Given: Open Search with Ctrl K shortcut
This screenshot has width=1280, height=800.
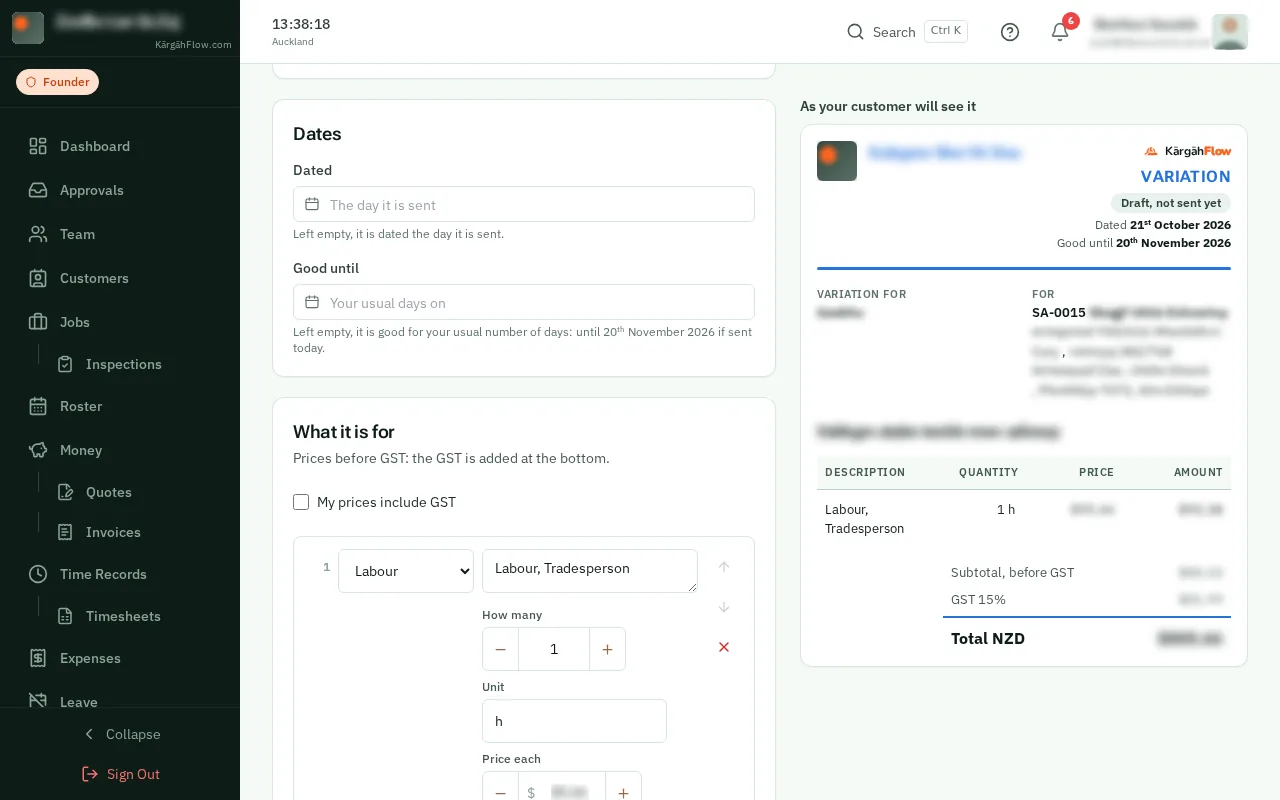Looking at the screenshot, I should click(907, 32).
